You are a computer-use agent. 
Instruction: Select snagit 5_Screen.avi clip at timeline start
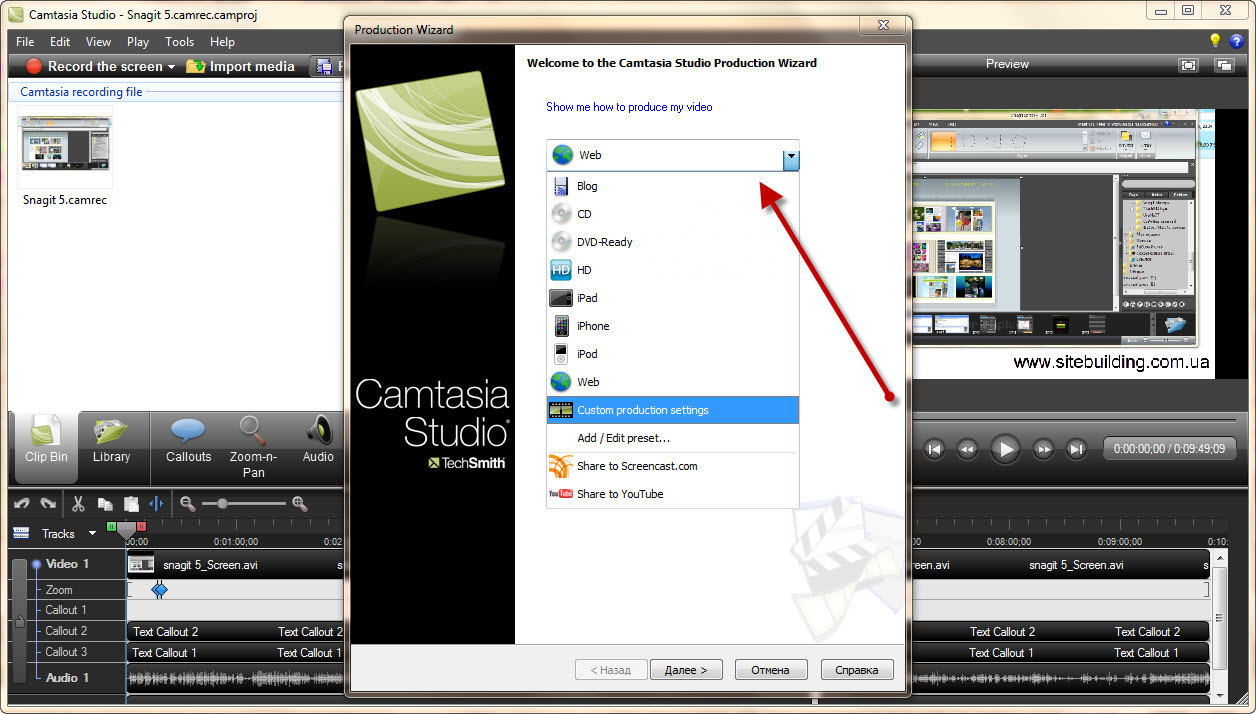tap(210, 565)
